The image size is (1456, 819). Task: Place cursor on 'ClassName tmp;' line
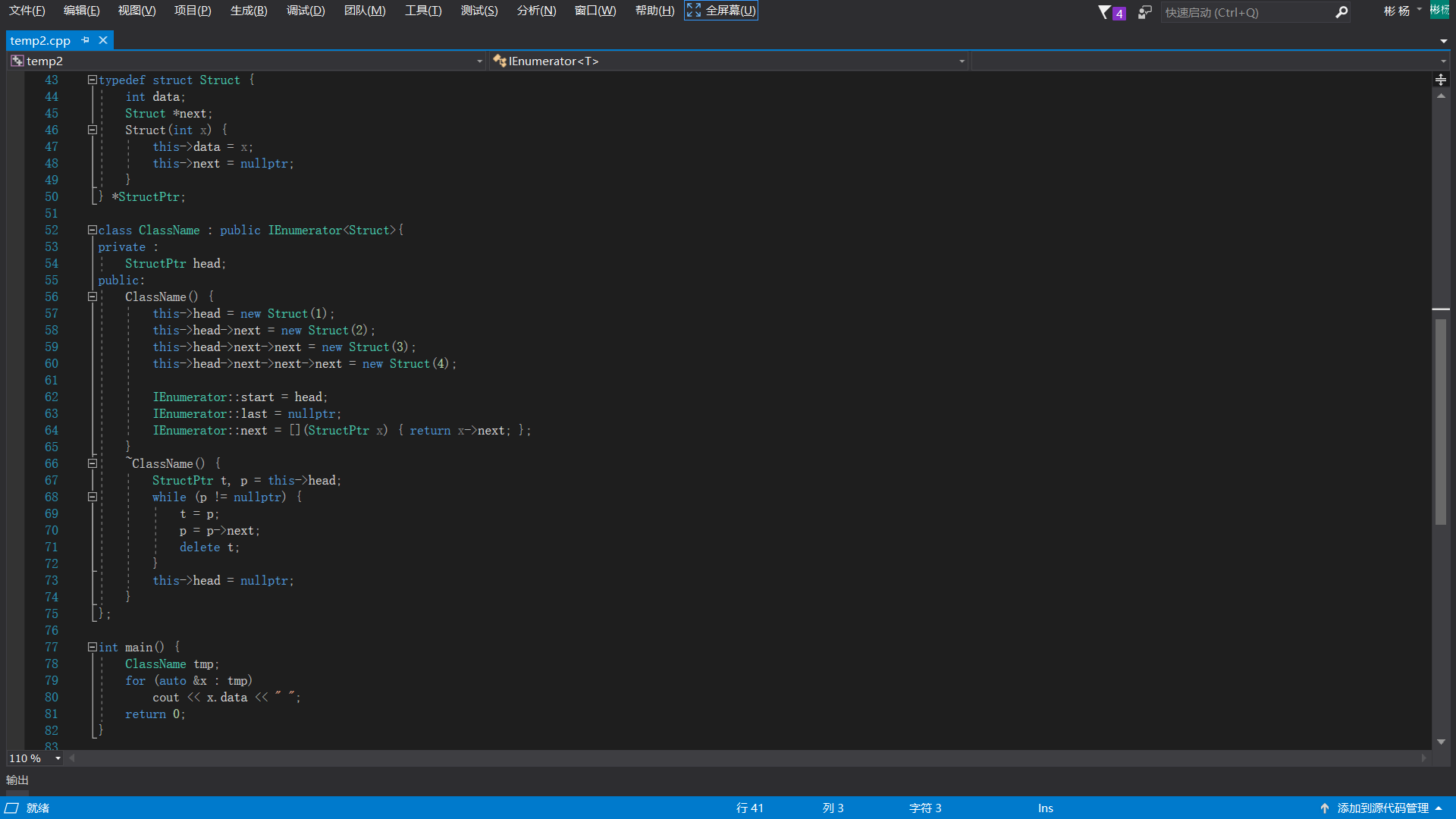[x=172, y=664]
